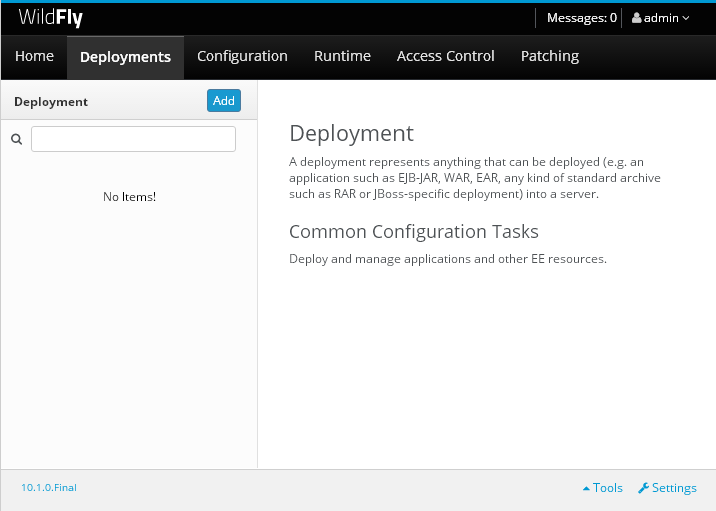Screen dimensions: 716x511
Task: Click the 10.1.0.Final version link
Action: 49,488
